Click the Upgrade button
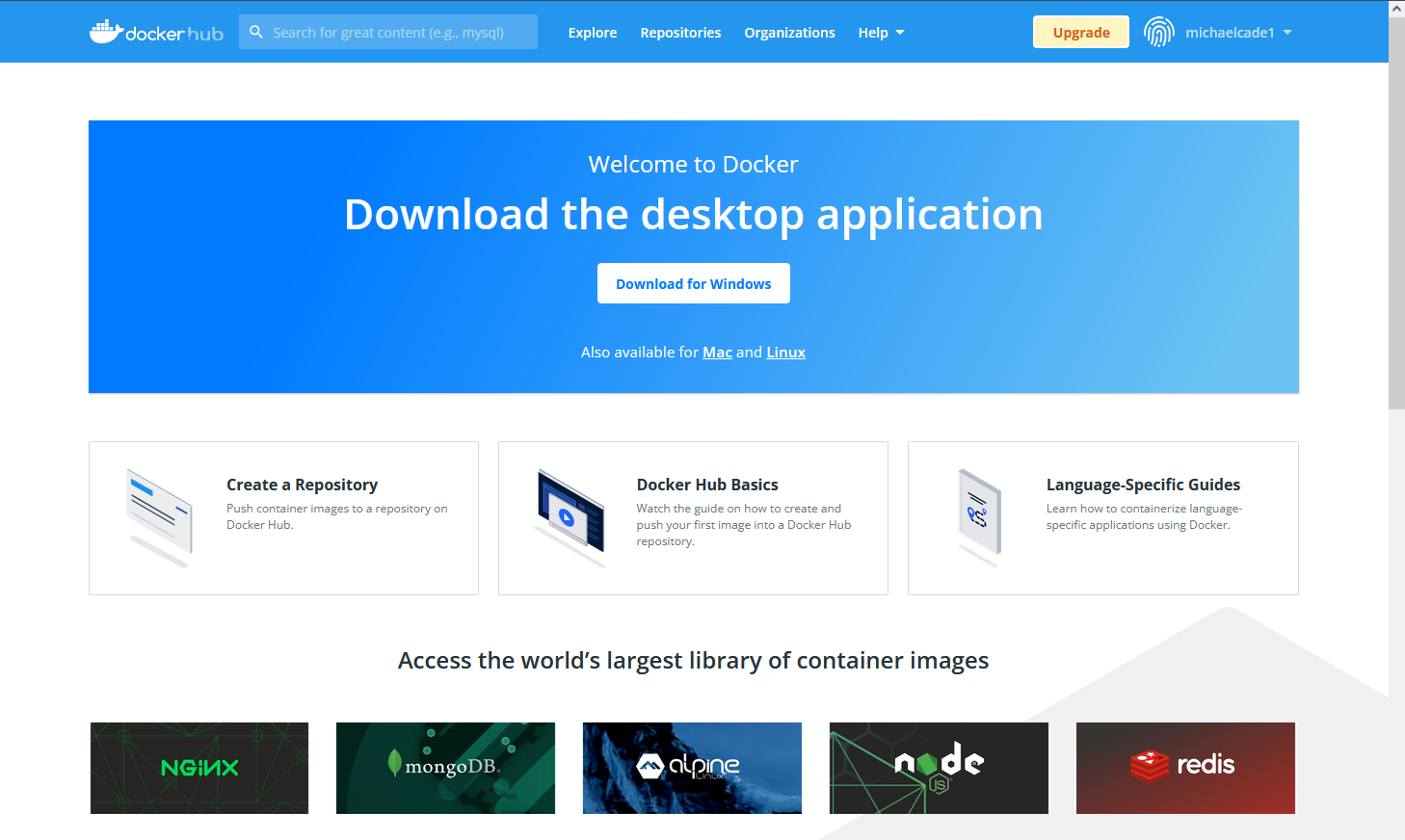 tap(1080, 32)
